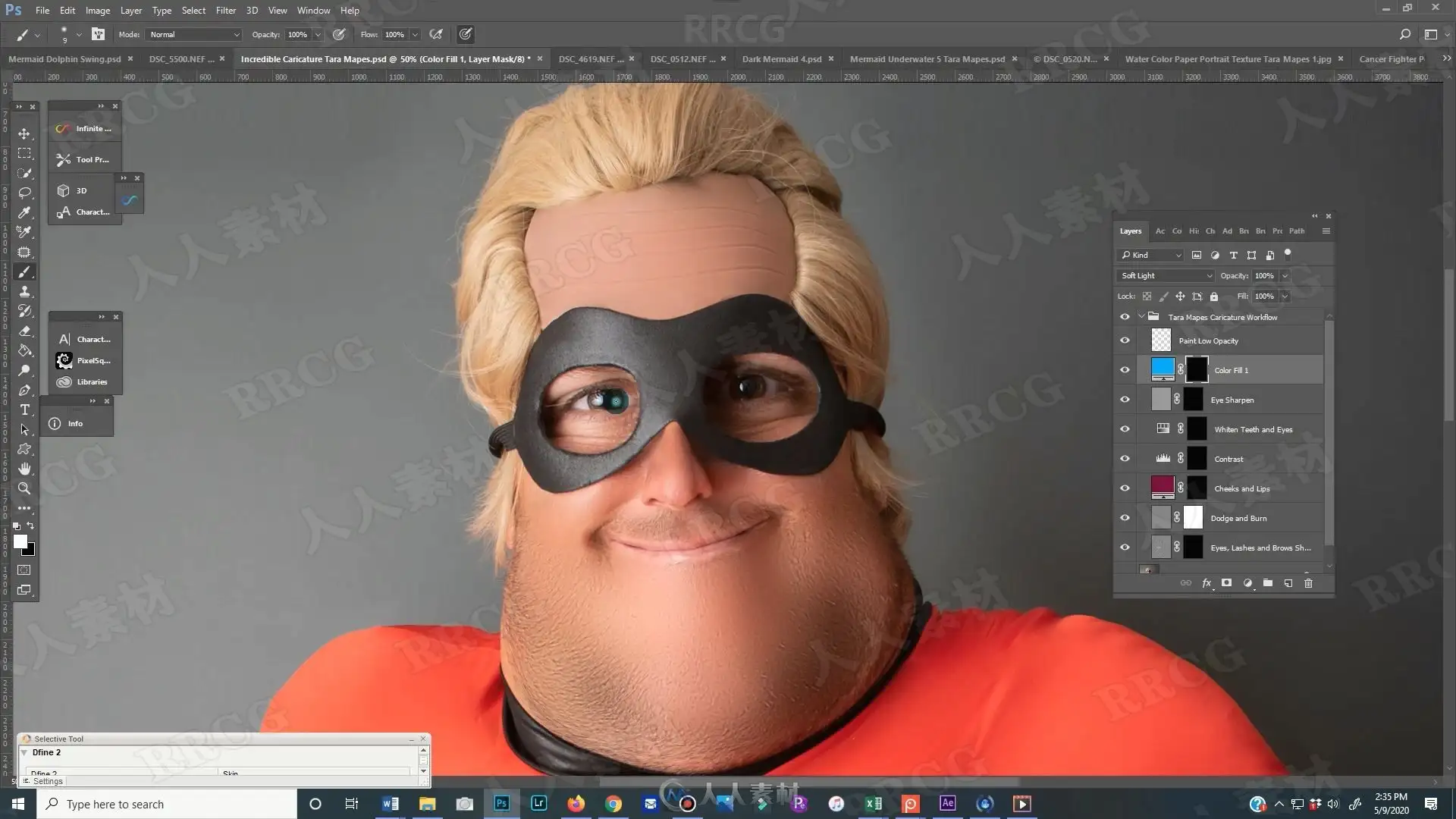
Task: Switch to Mermaid Dolphin Swing.psd tab
Action: tap(64, 58)
